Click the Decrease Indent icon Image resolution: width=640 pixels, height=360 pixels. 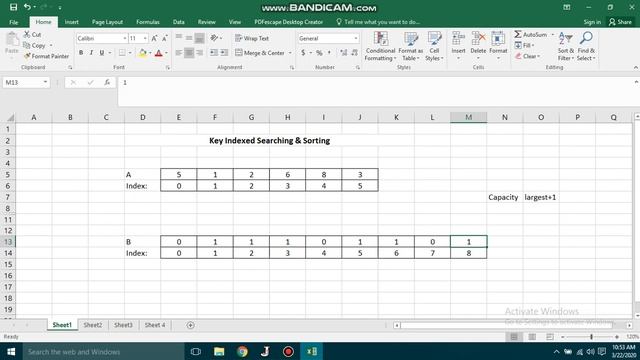(213, 53)
